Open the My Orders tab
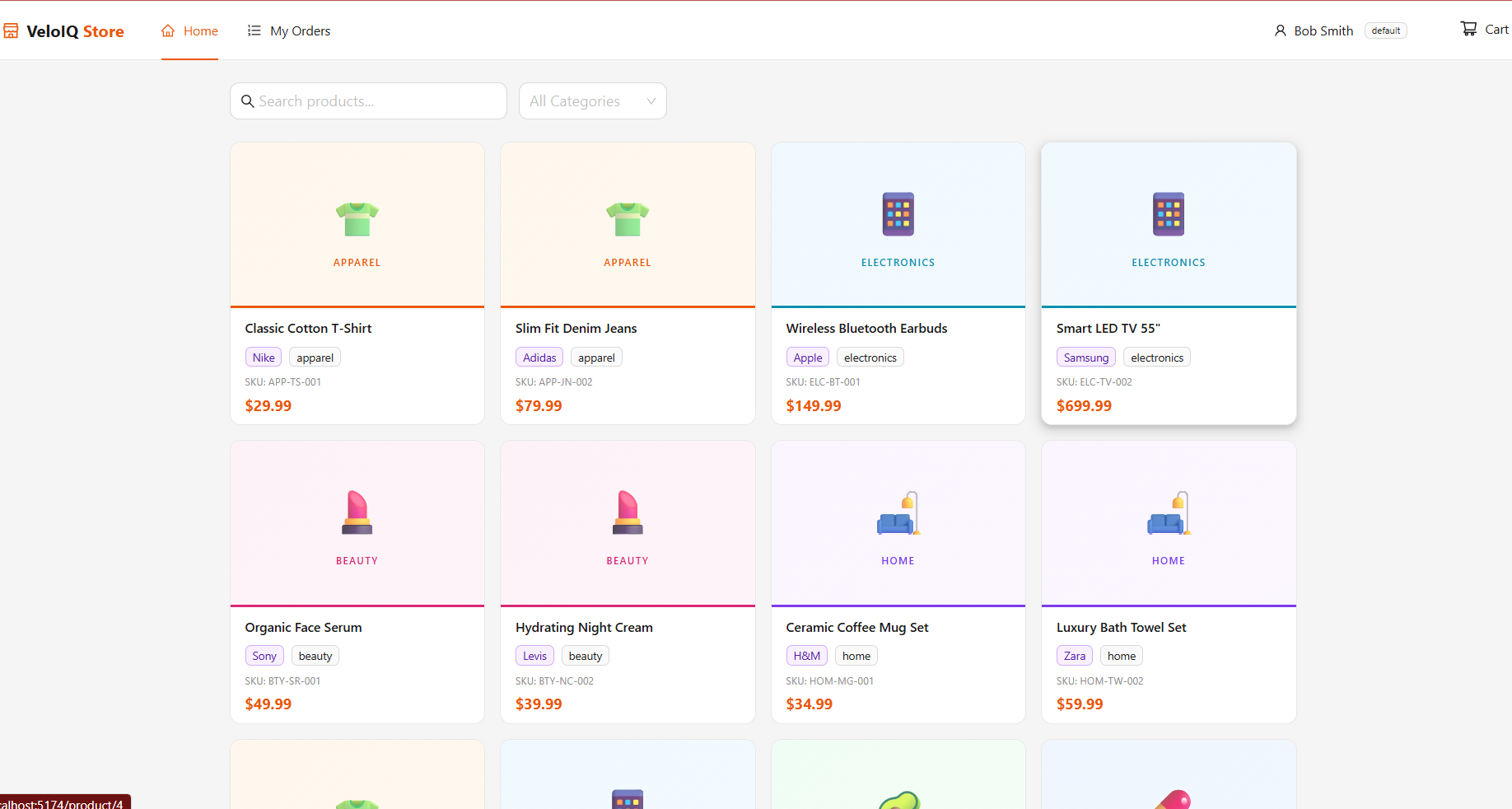This screenshot has height=809, width=1512. pos(289,30)
